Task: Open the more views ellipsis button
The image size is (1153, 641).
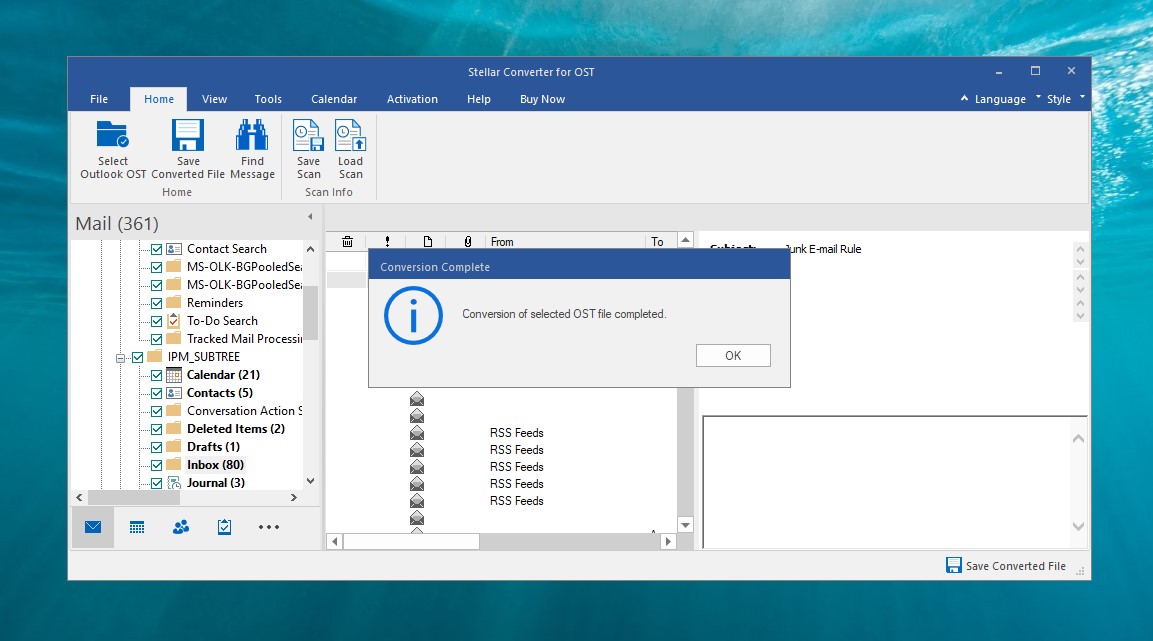Action: [268, 527]
